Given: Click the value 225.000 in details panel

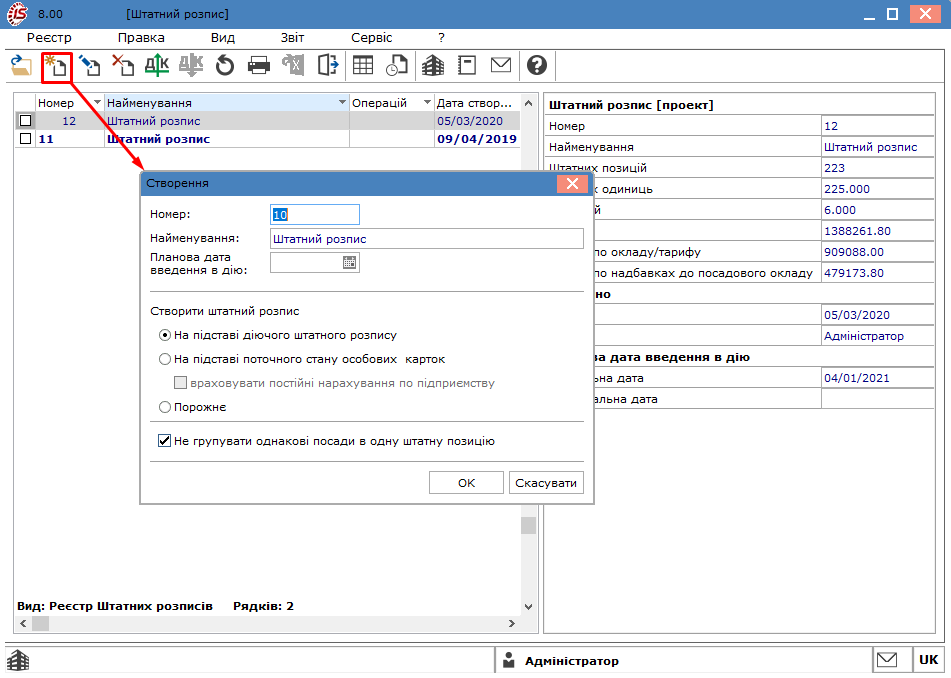Looking at the screenshot, I should click(847, 189).
